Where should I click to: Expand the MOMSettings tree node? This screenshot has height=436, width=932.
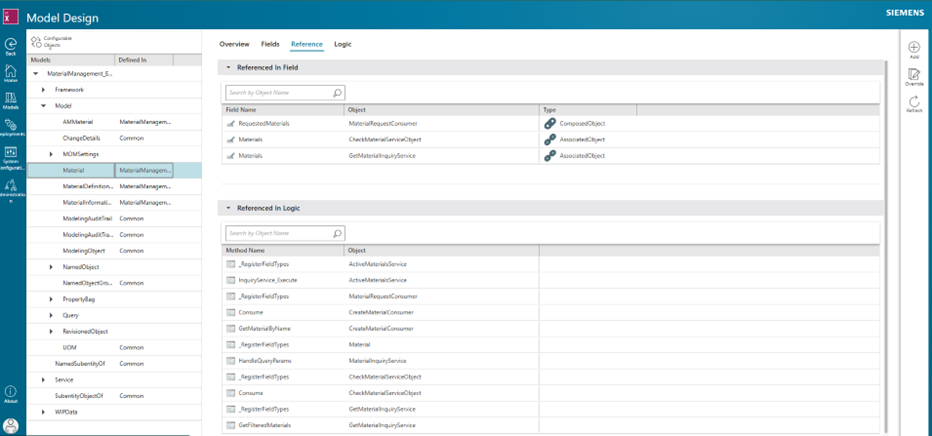click(x=52, y=154)
